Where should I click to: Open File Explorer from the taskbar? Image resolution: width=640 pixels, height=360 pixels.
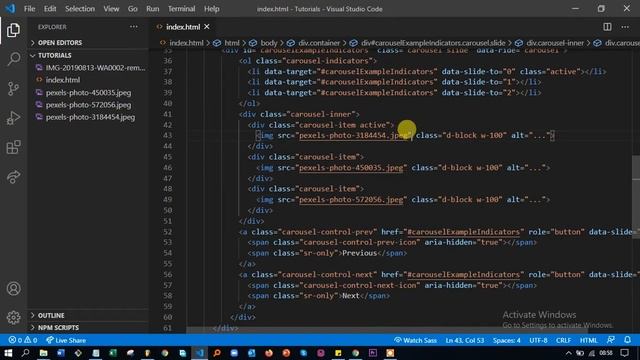tap(43, 353)
